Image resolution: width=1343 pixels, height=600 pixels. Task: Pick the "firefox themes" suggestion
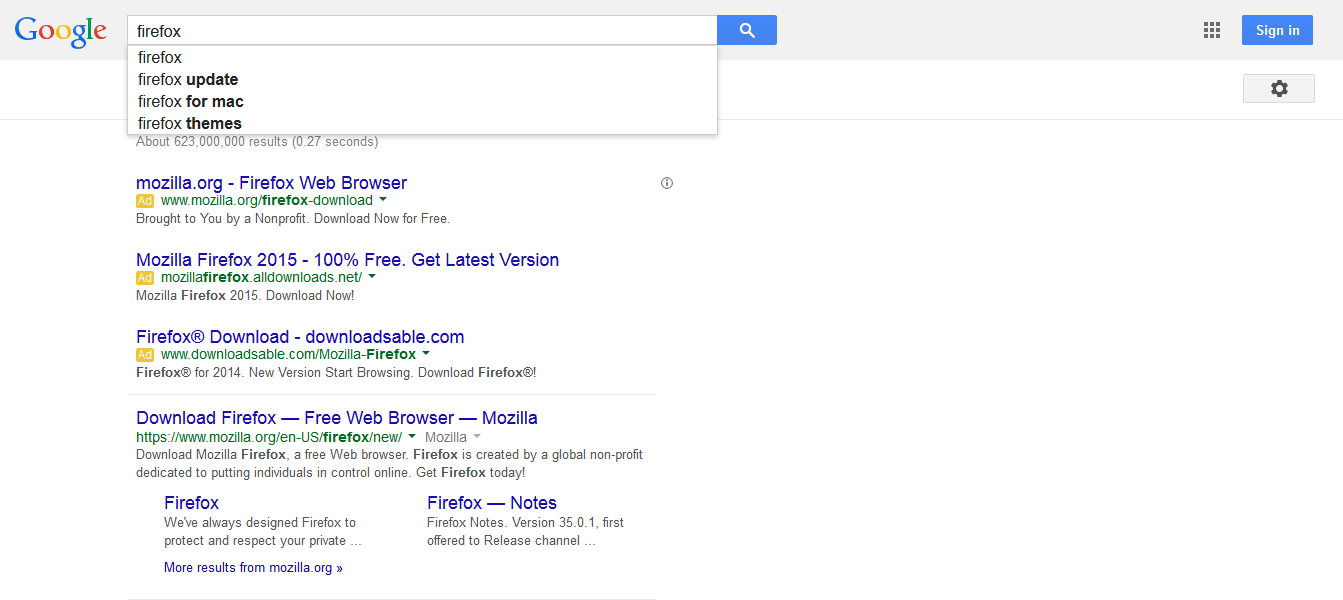(x=190, y=124)
